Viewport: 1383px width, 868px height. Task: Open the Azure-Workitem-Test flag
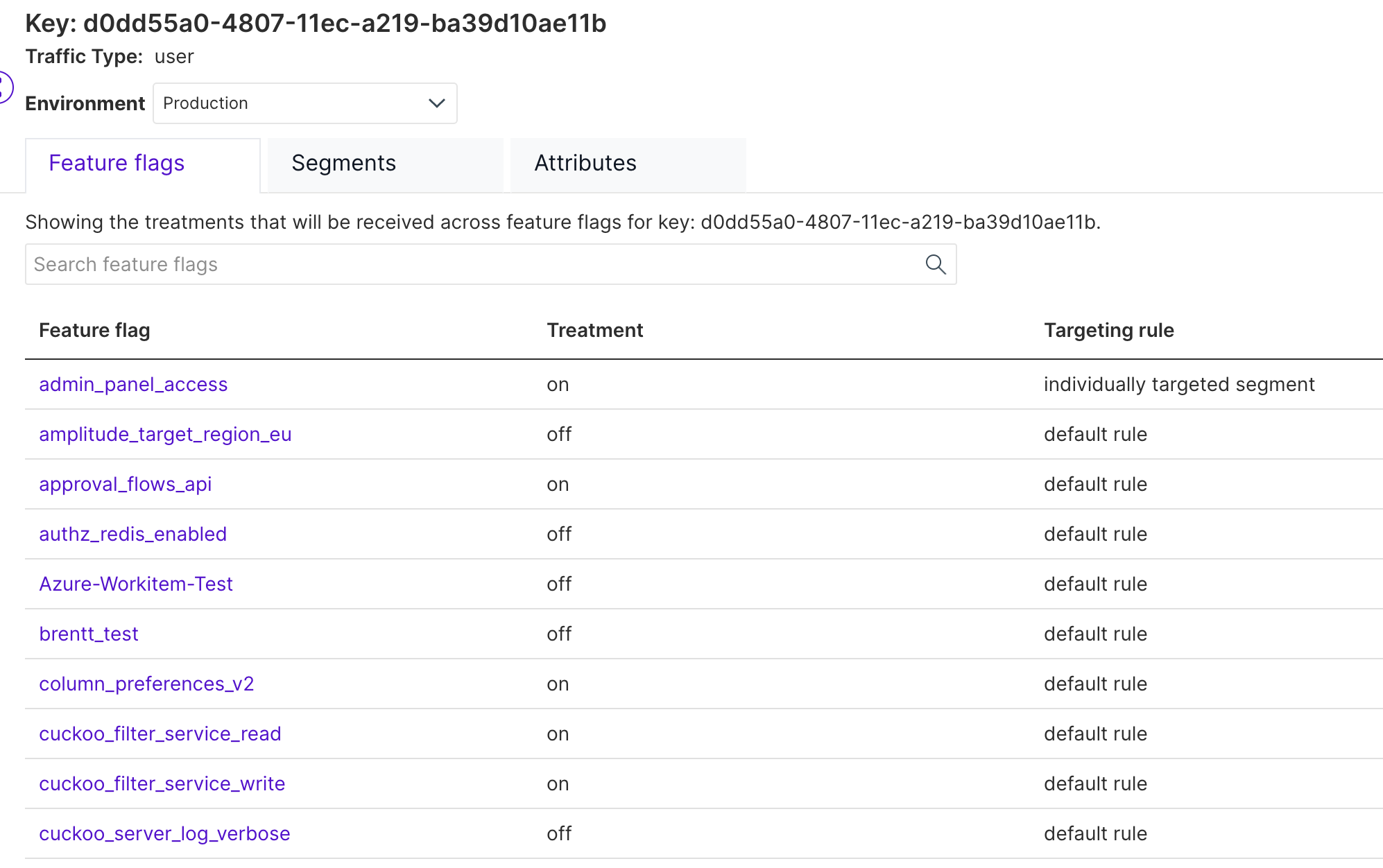[x=136, y=584]
